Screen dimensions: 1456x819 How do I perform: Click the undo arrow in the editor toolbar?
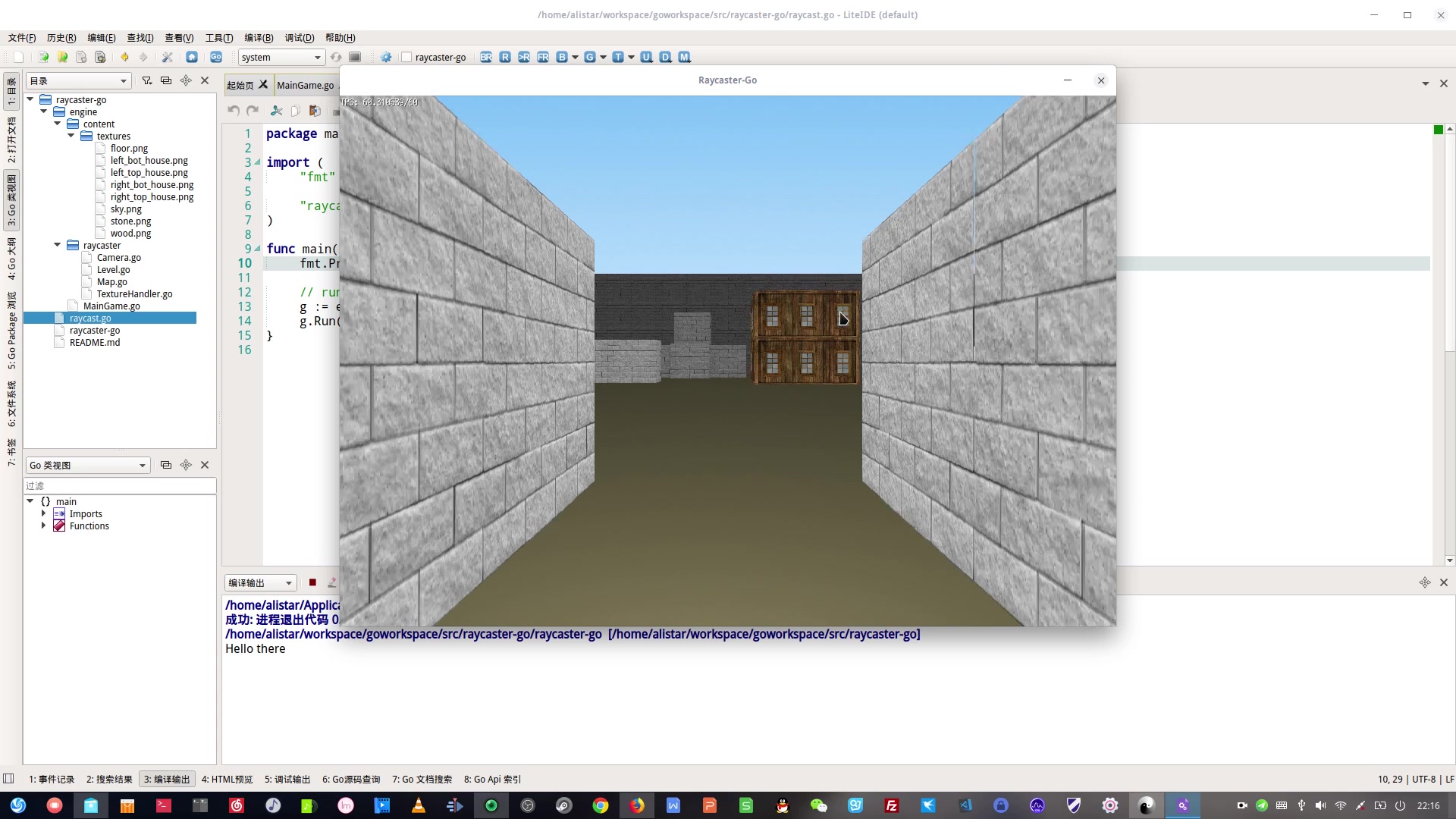234,111
